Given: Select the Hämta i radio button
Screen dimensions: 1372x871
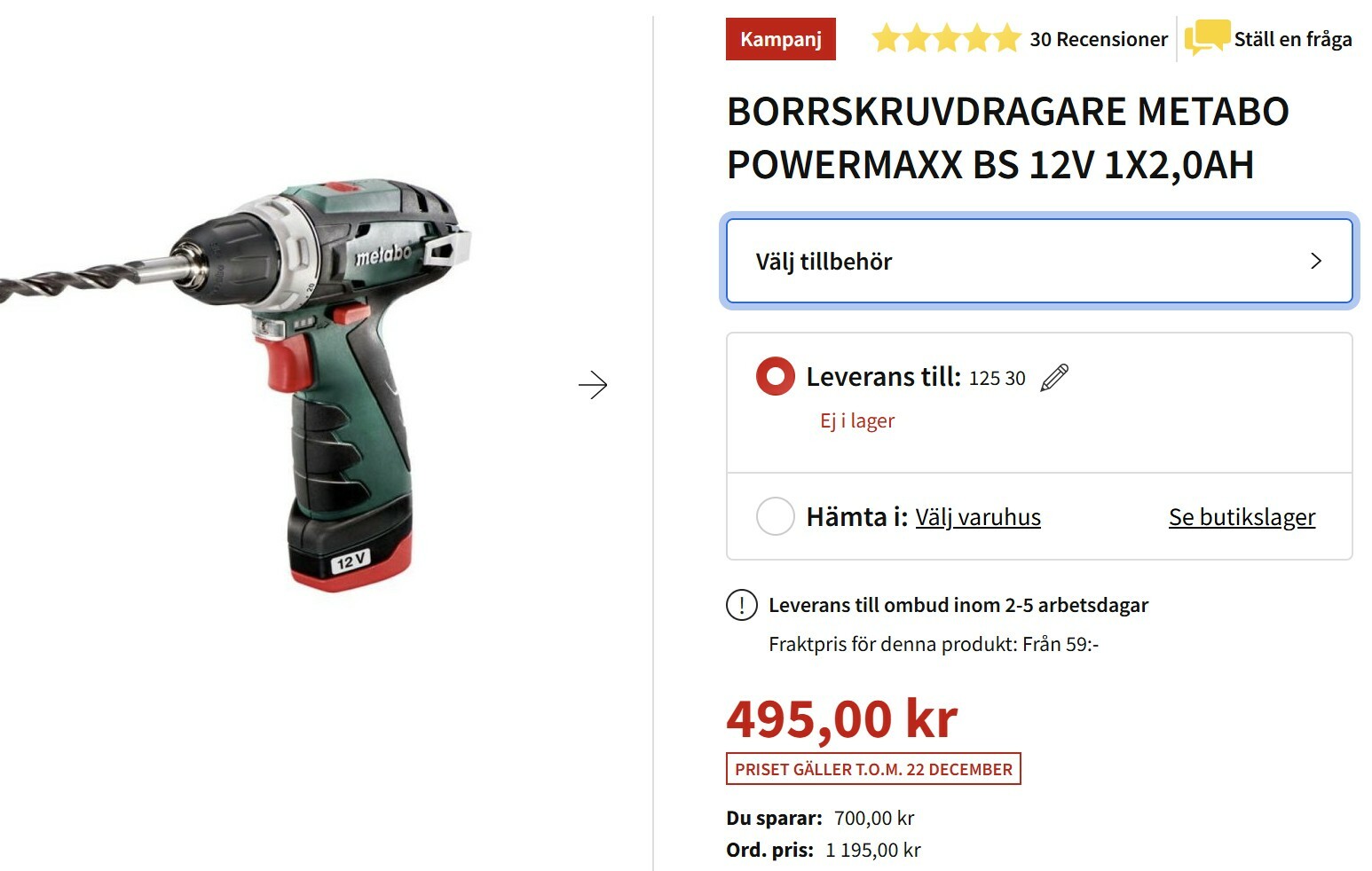Looking at the screenshot, I should point(775,516).
